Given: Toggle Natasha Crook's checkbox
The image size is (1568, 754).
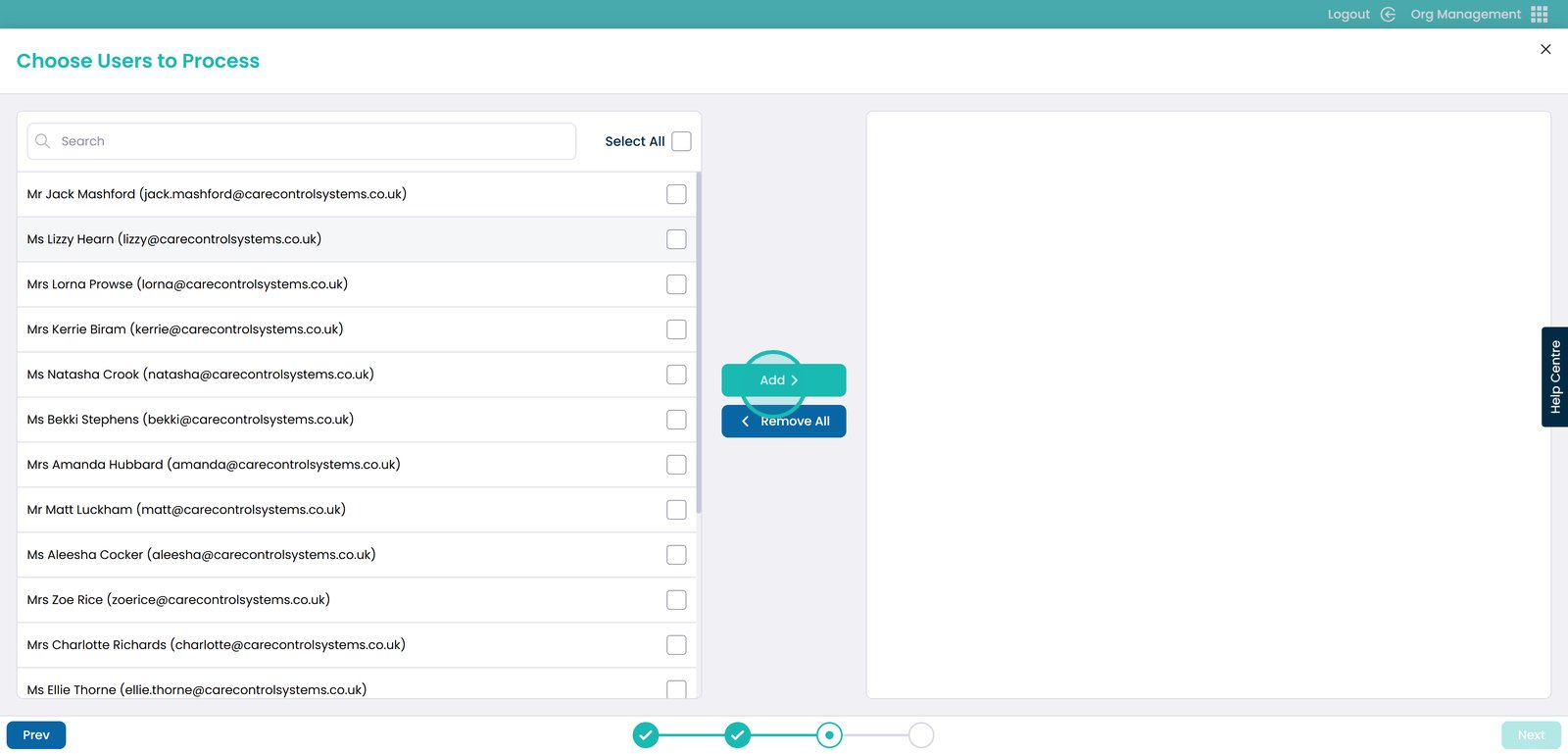Looking at the screenshot, I should click(x=676, y=375).
